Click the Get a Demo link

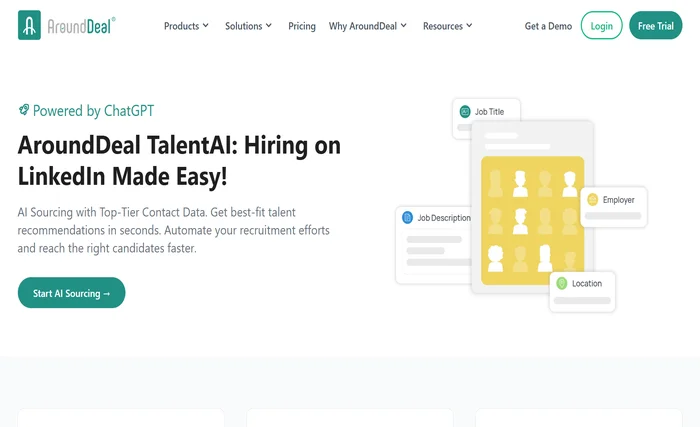pos(548,26)
